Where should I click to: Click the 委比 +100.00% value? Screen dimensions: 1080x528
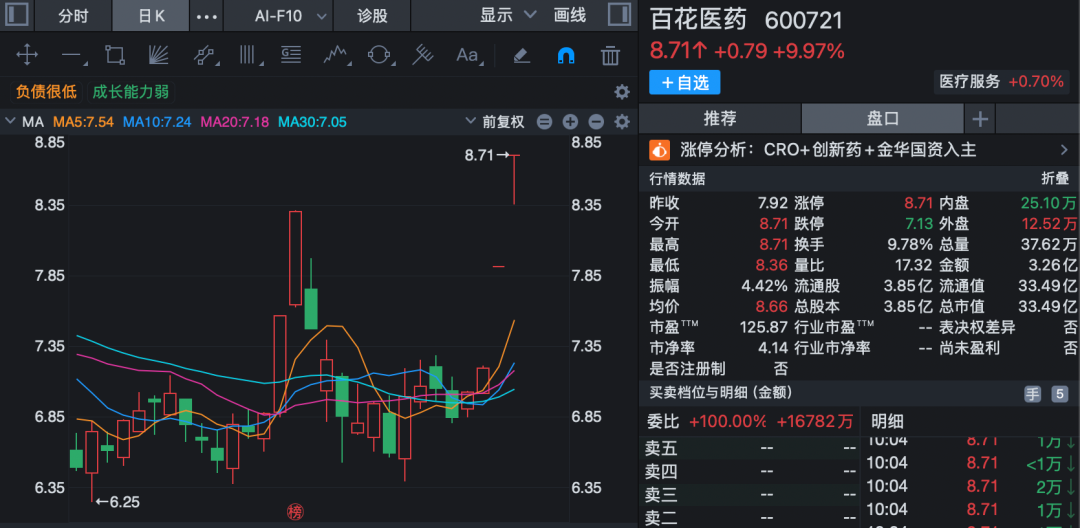coord(727,421)
